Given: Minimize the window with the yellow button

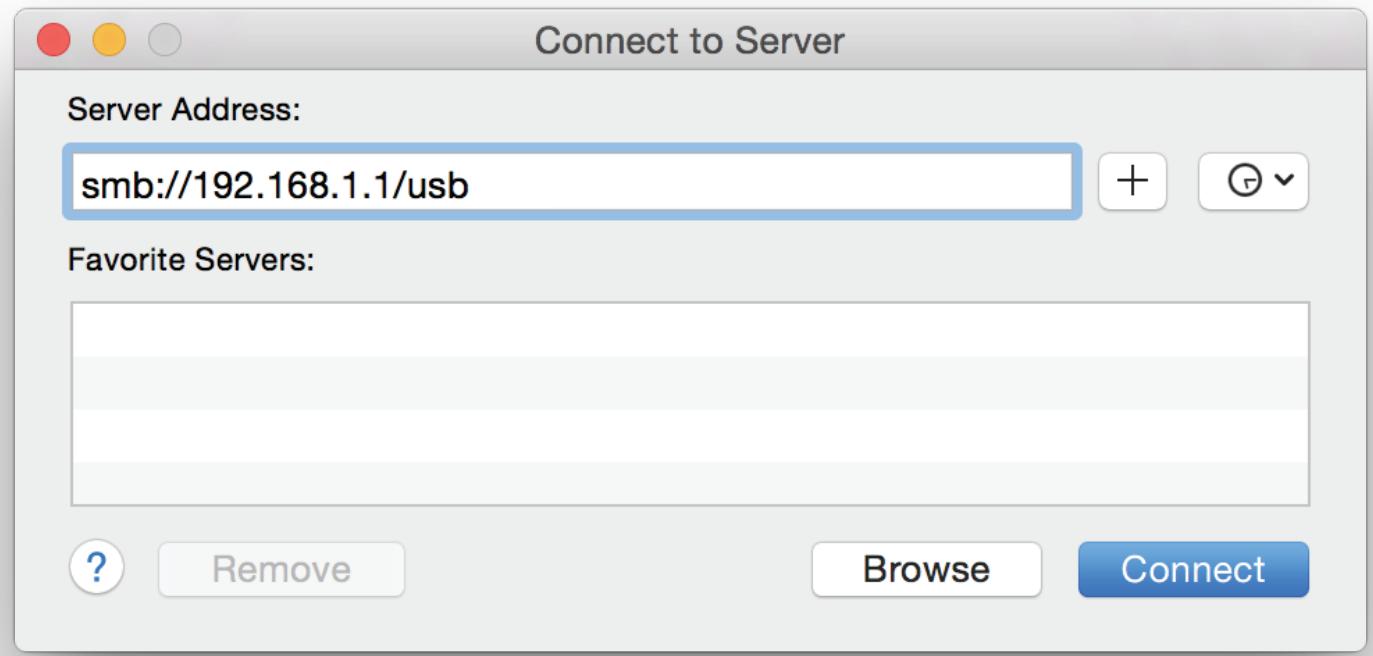Looking at the screenshot, I should (109, 40).
